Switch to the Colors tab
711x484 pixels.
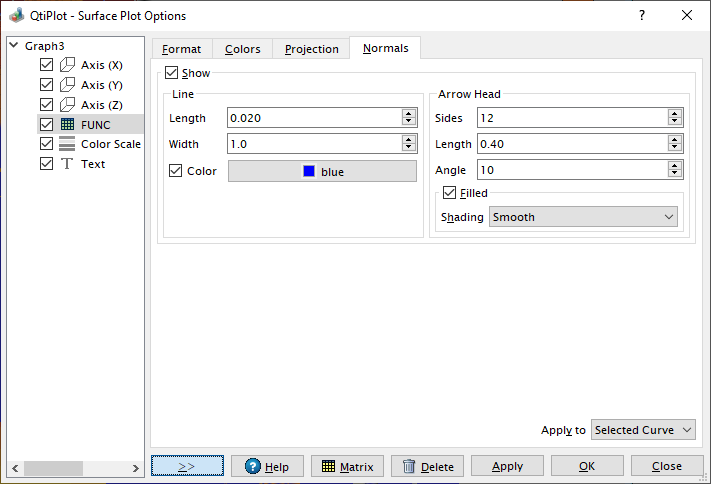tap(242, 49)
